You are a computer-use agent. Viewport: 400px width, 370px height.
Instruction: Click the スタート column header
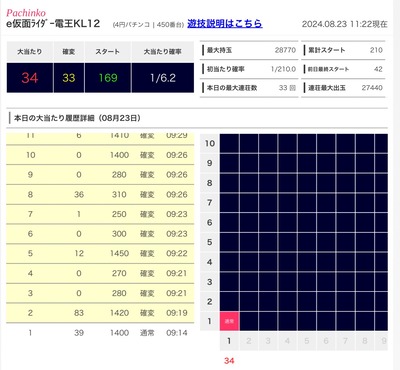108,52
